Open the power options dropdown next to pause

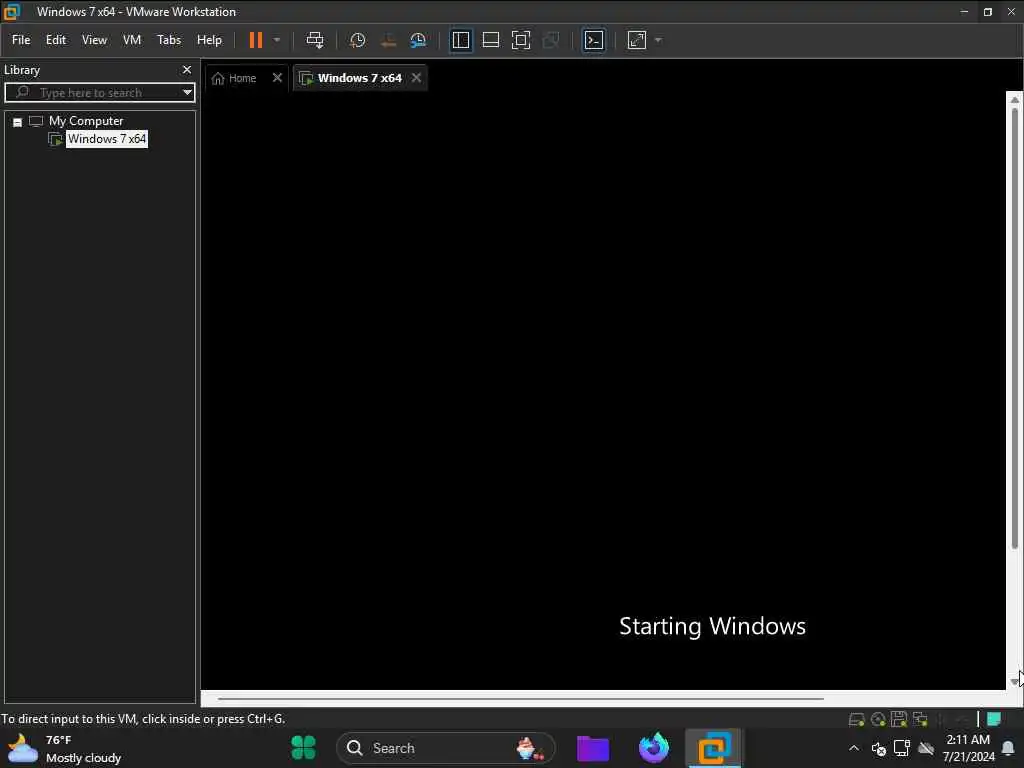[x=277, y=40]
